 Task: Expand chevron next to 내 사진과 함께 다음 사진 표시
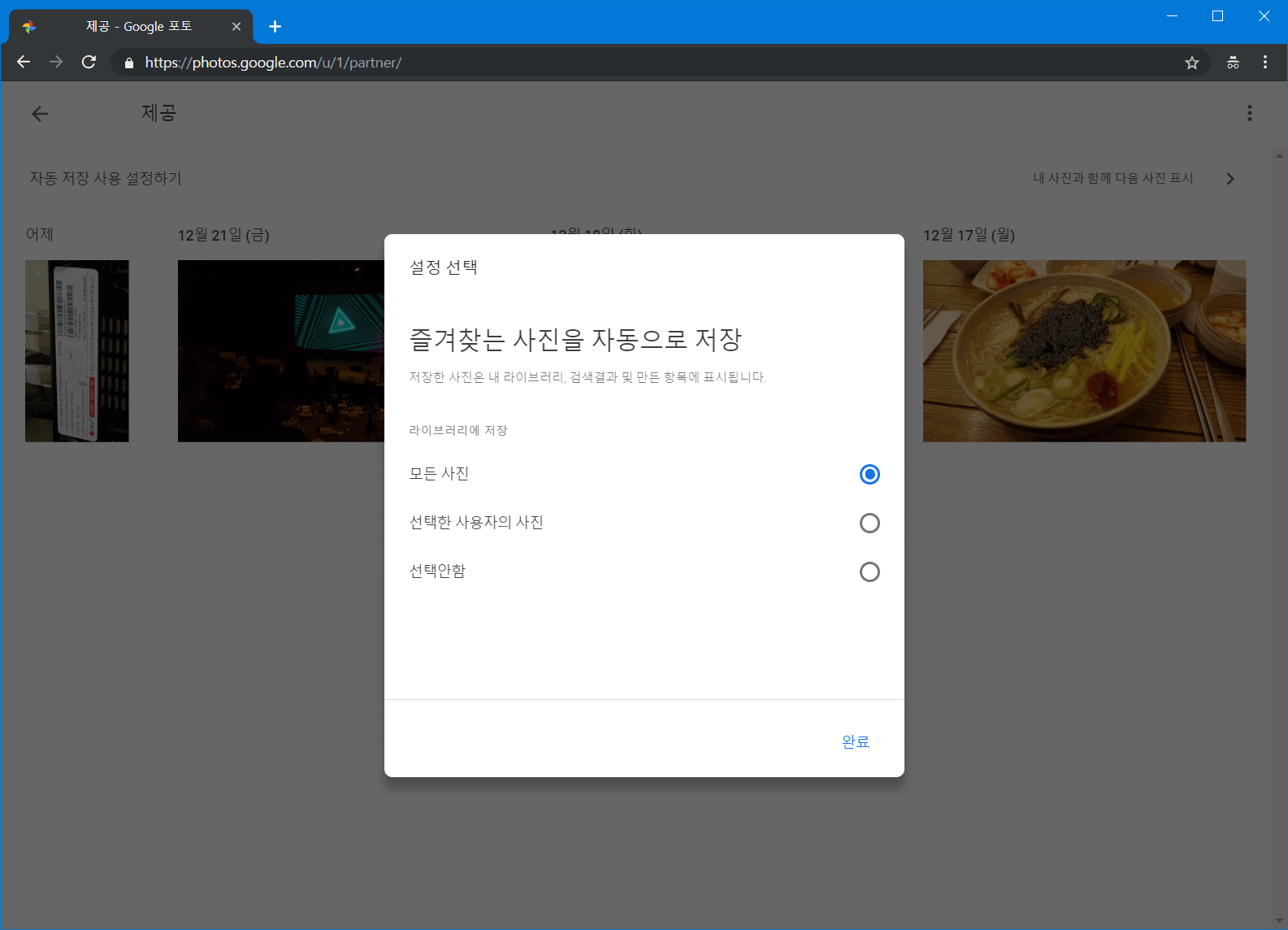click(x=1230, y=179)
